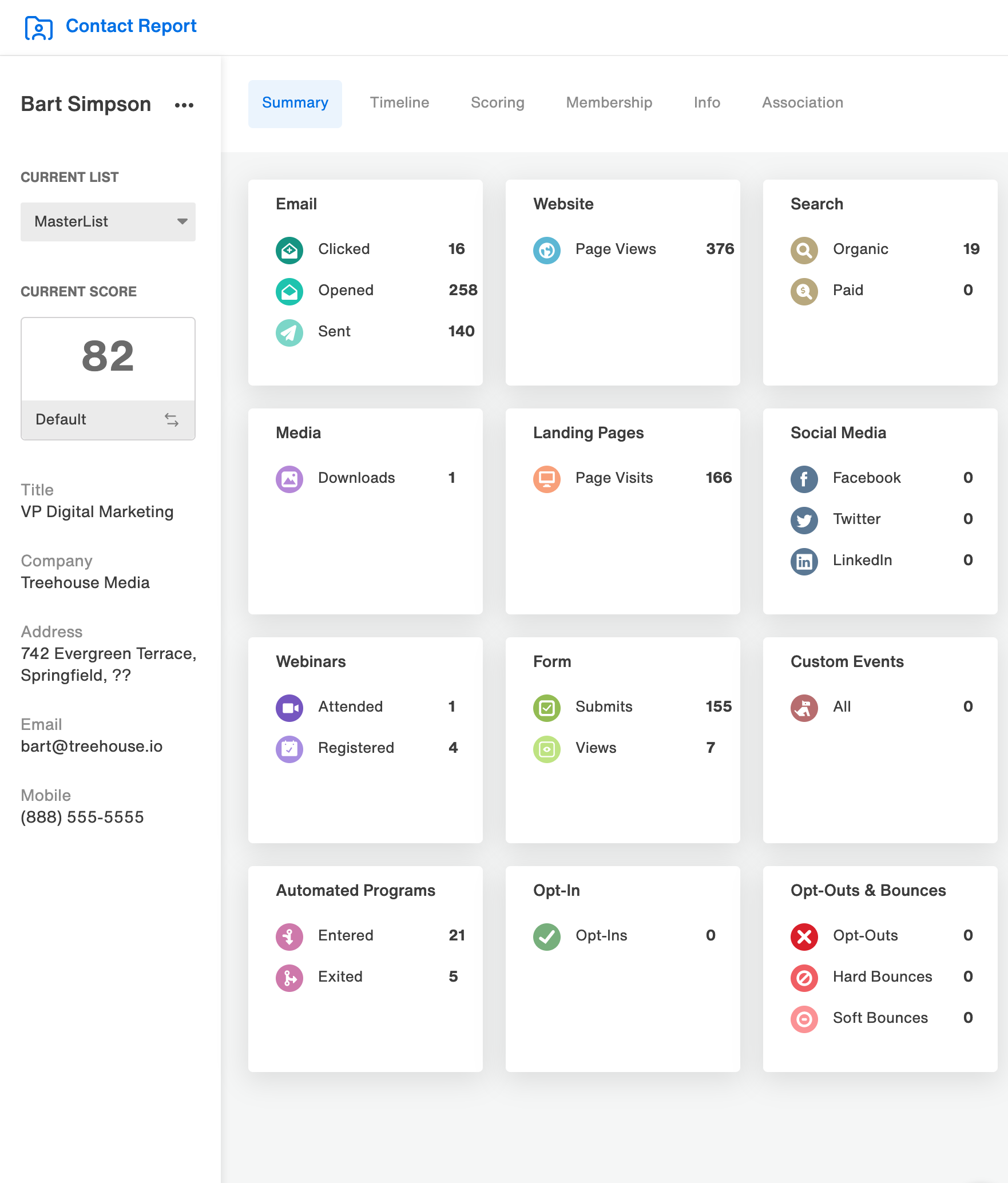Open the Membership tab
This screenshot has height=1183, width=1008.
(609, 103)
